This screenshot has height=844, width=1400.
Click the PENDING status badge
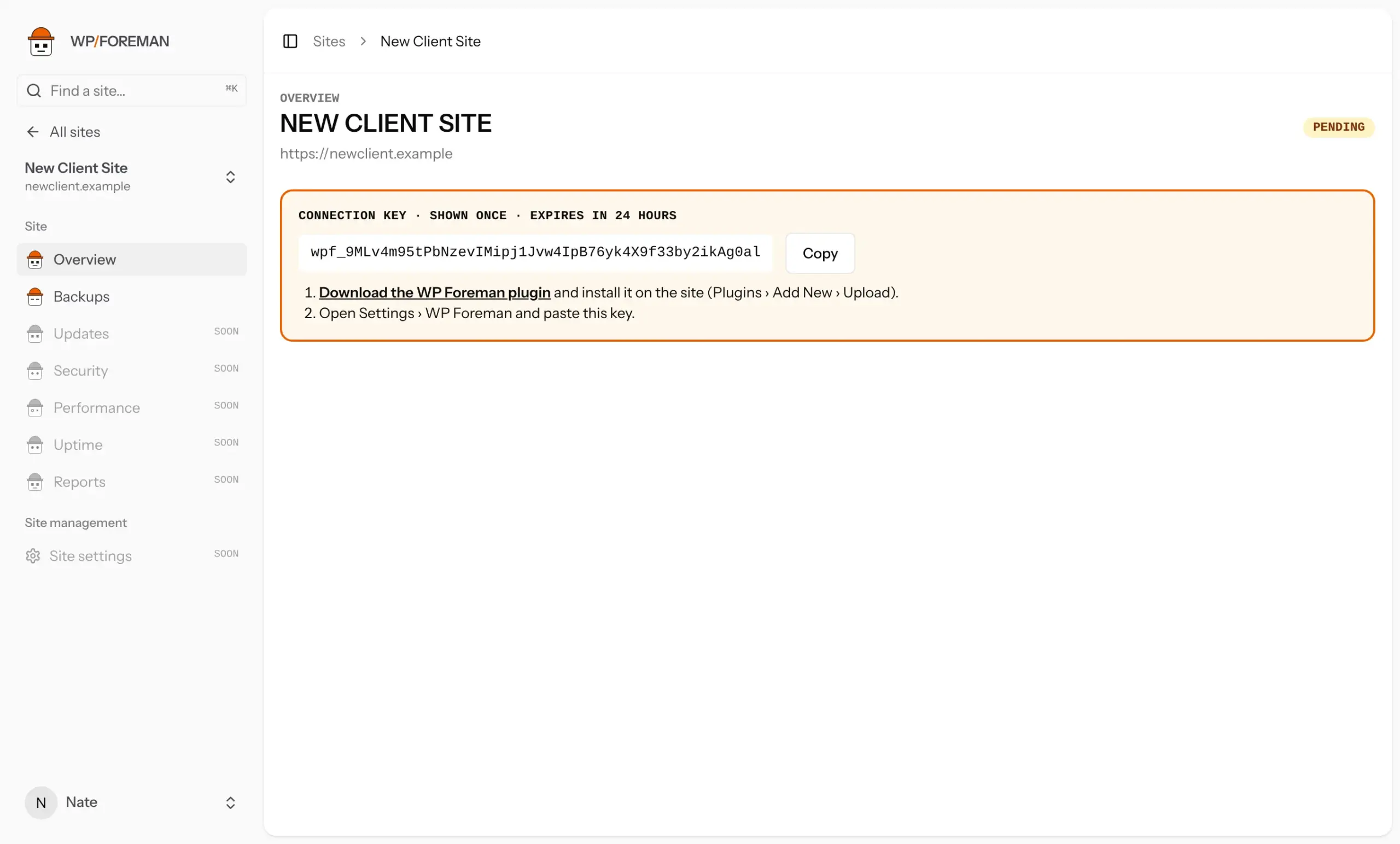pyautogui.click(x=1338, y=127)
